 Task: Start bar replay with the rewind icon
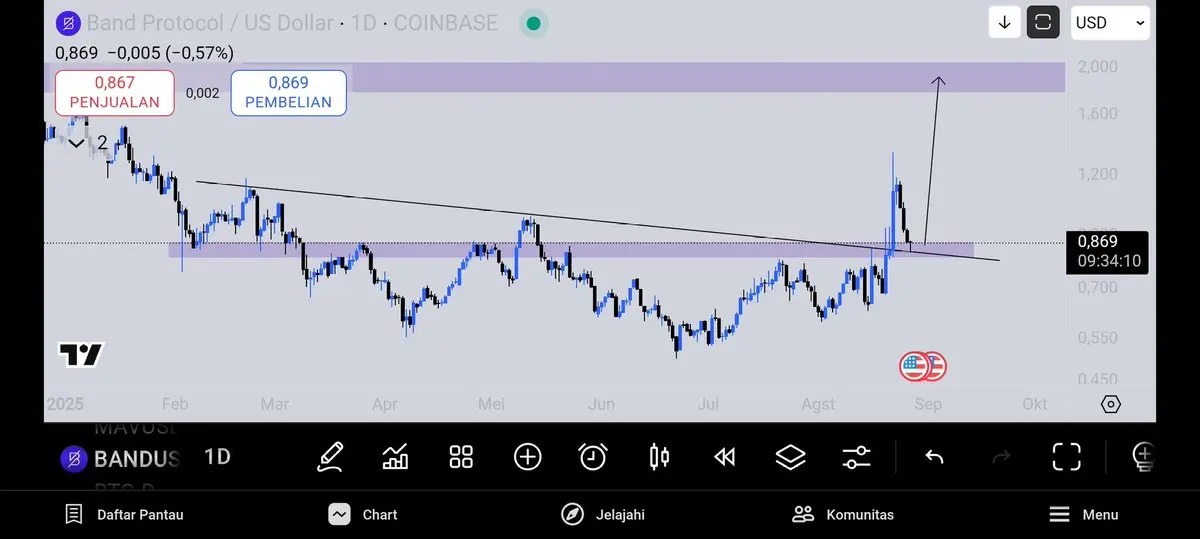tap(725, 457)
